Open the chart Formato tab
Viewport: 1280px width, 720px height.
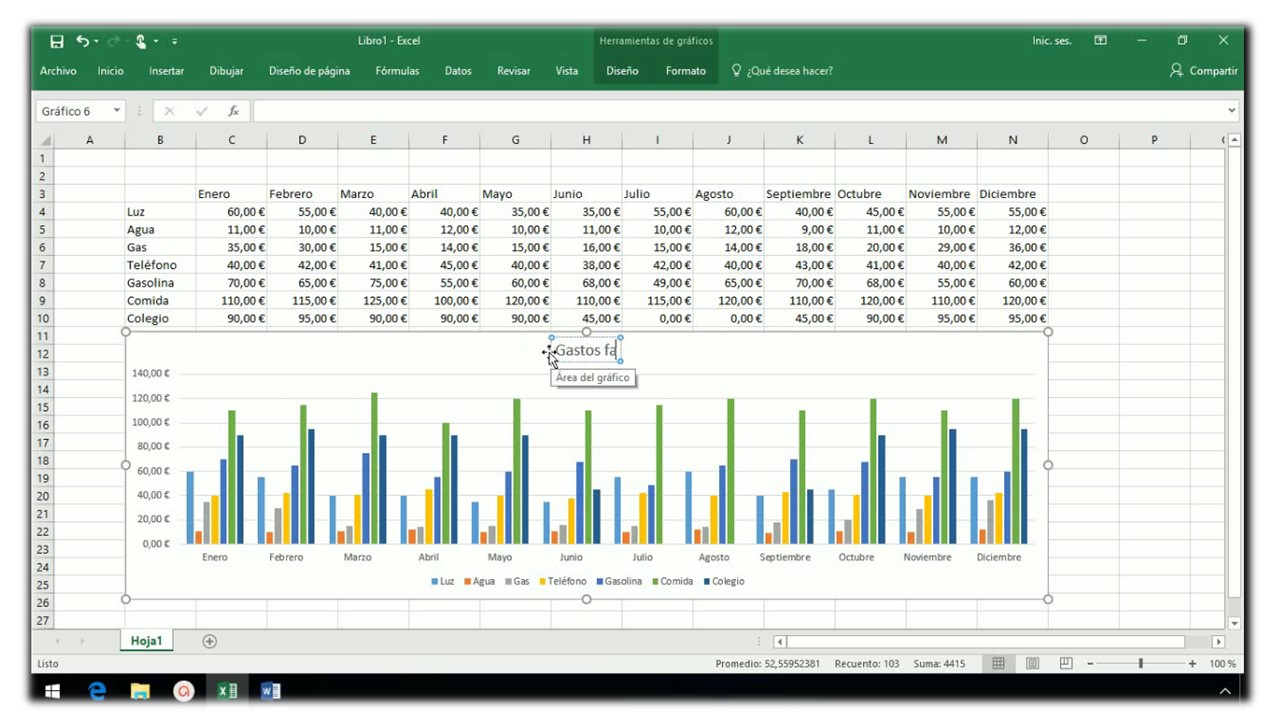tap(686, 71)
